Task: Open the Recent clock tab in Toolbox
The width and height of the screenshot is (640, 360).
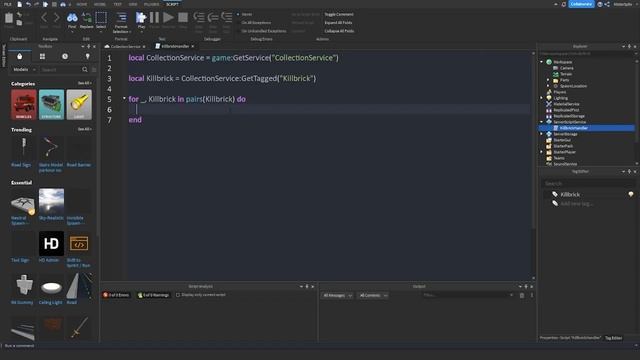Action: coord(65,56)
